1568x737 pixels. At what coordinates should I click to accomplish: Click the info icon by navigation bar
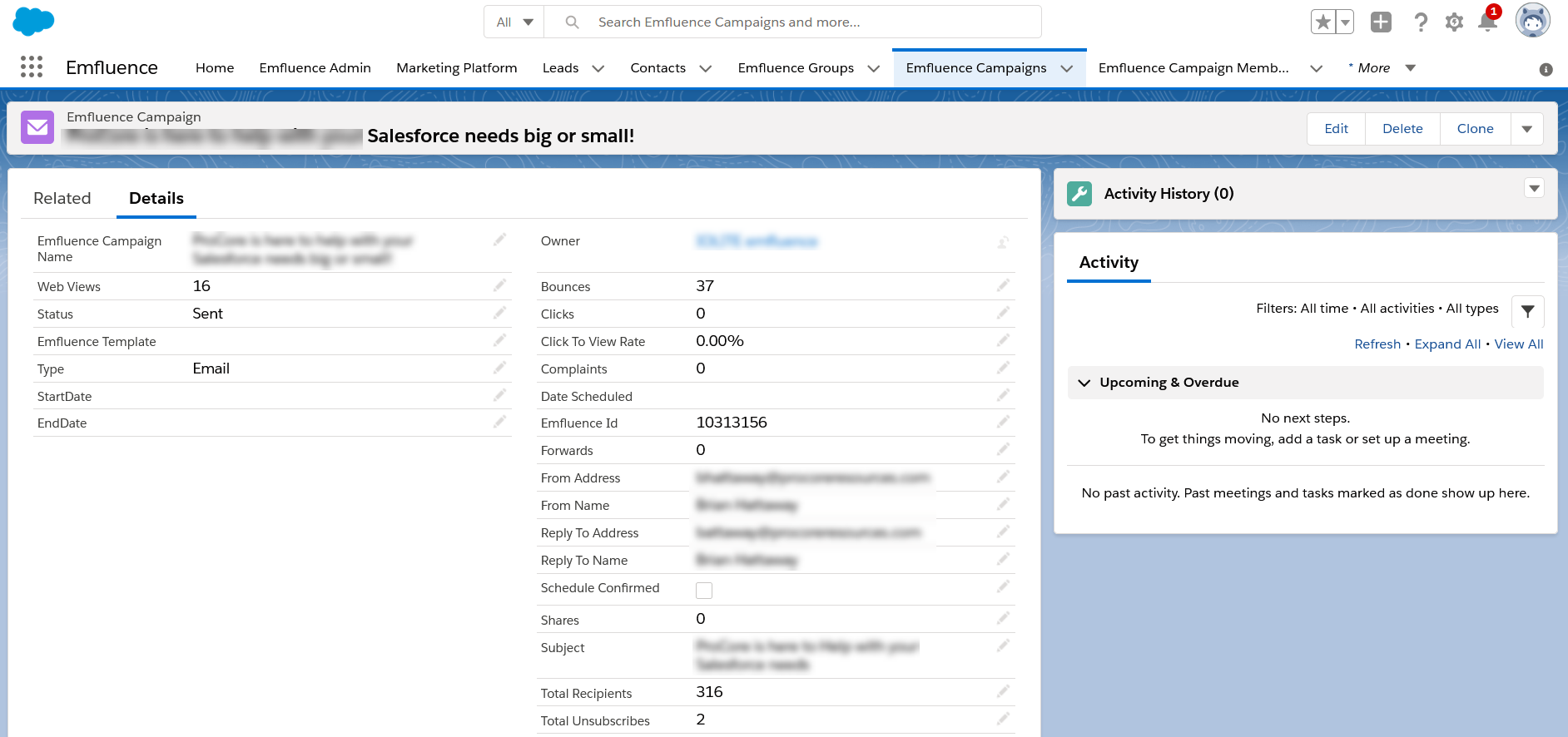[1546, 70]
